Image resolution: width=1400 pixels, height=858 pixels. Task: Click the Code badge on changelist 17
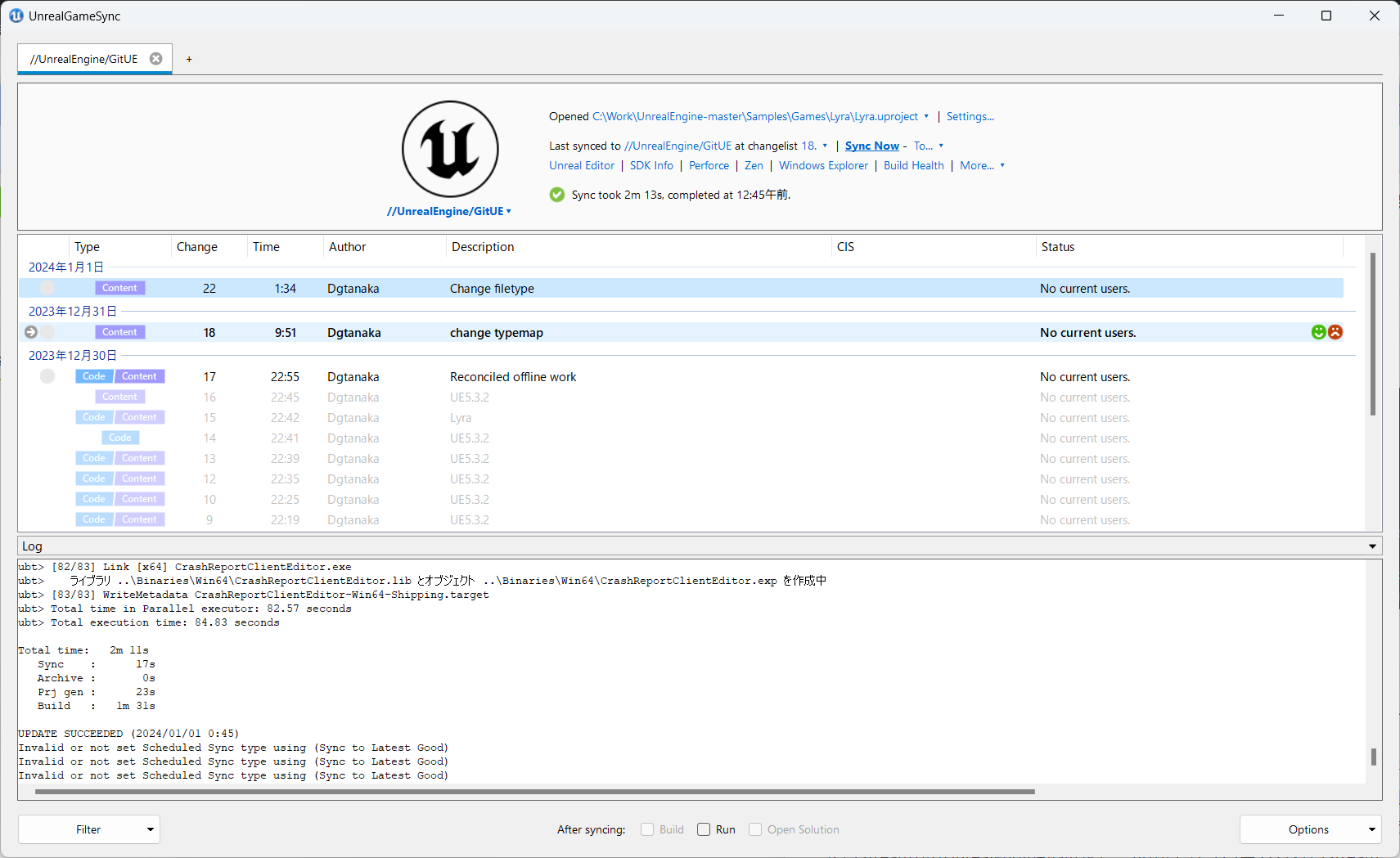pyautogui.click(x=94, y=375)
